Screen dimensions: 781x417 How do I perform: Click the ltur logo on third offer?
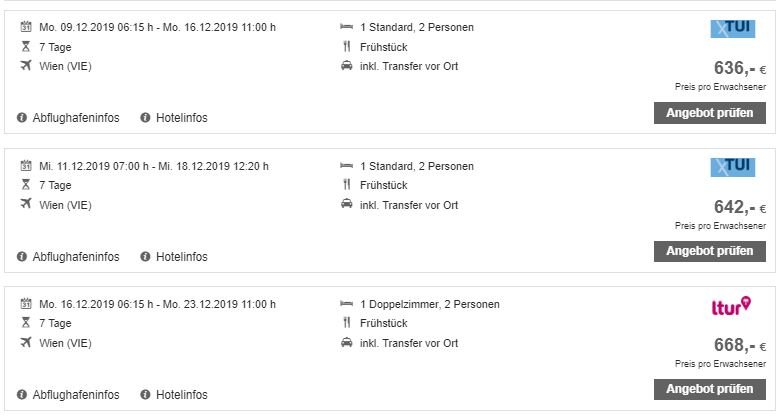point(731,306)
